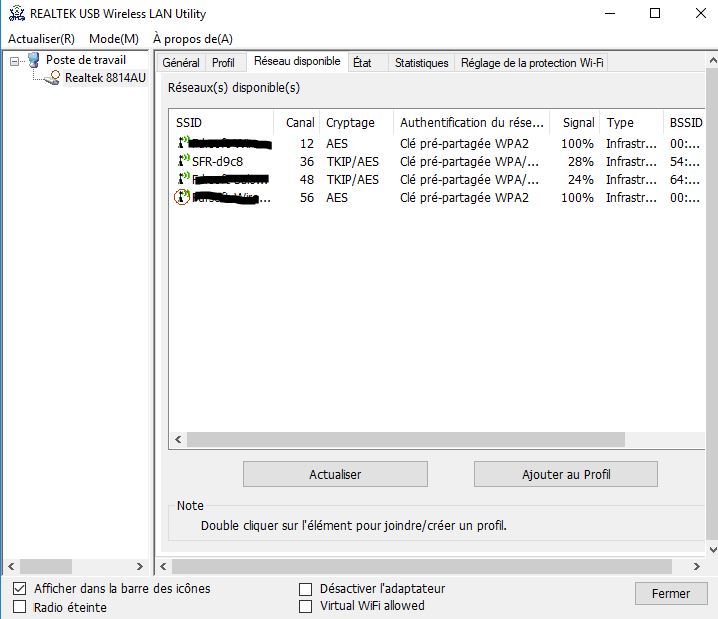Maximize the Realtek utility window
718x619 pixels.
coord(655,13)
